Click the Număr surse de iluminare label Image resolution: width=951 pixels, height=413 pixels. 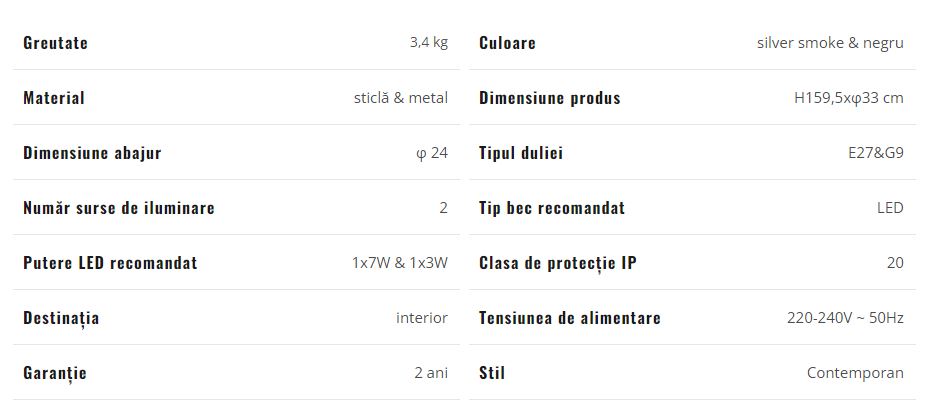click(x=119, y=207)
